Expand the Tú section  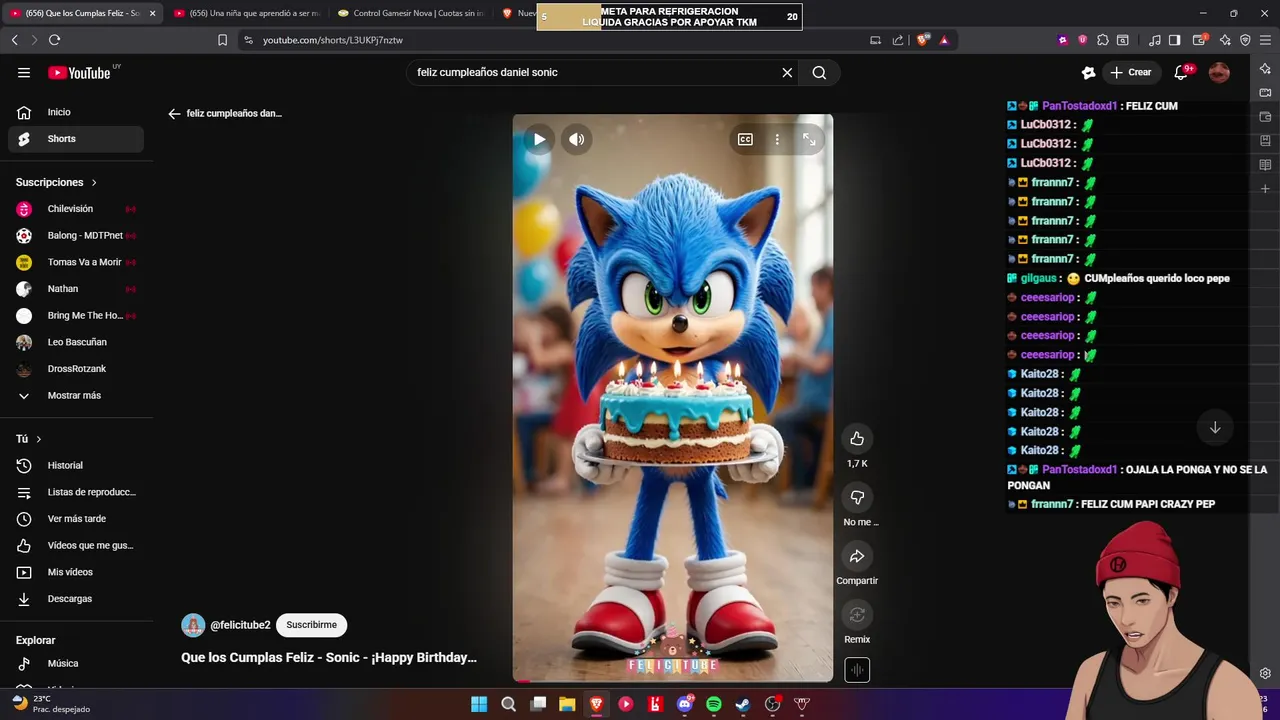[29, 439]
